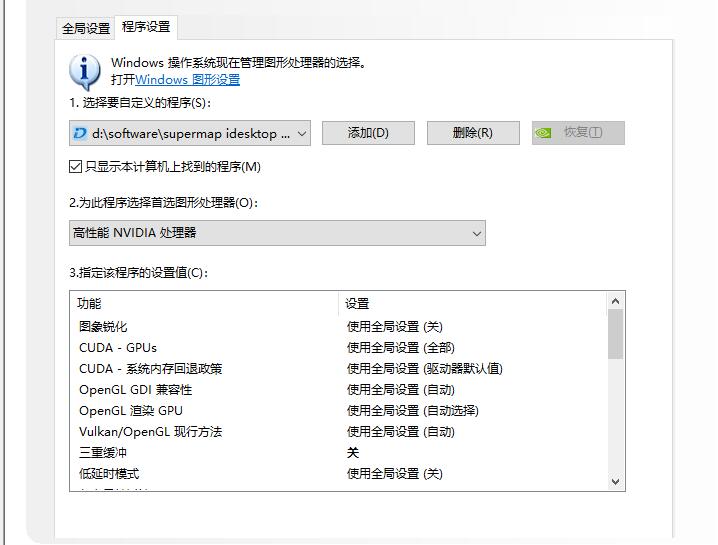This screenshot has width=718, height=545.
Task: Select the 程序设置 tab
Action: [x=146, y=27]
